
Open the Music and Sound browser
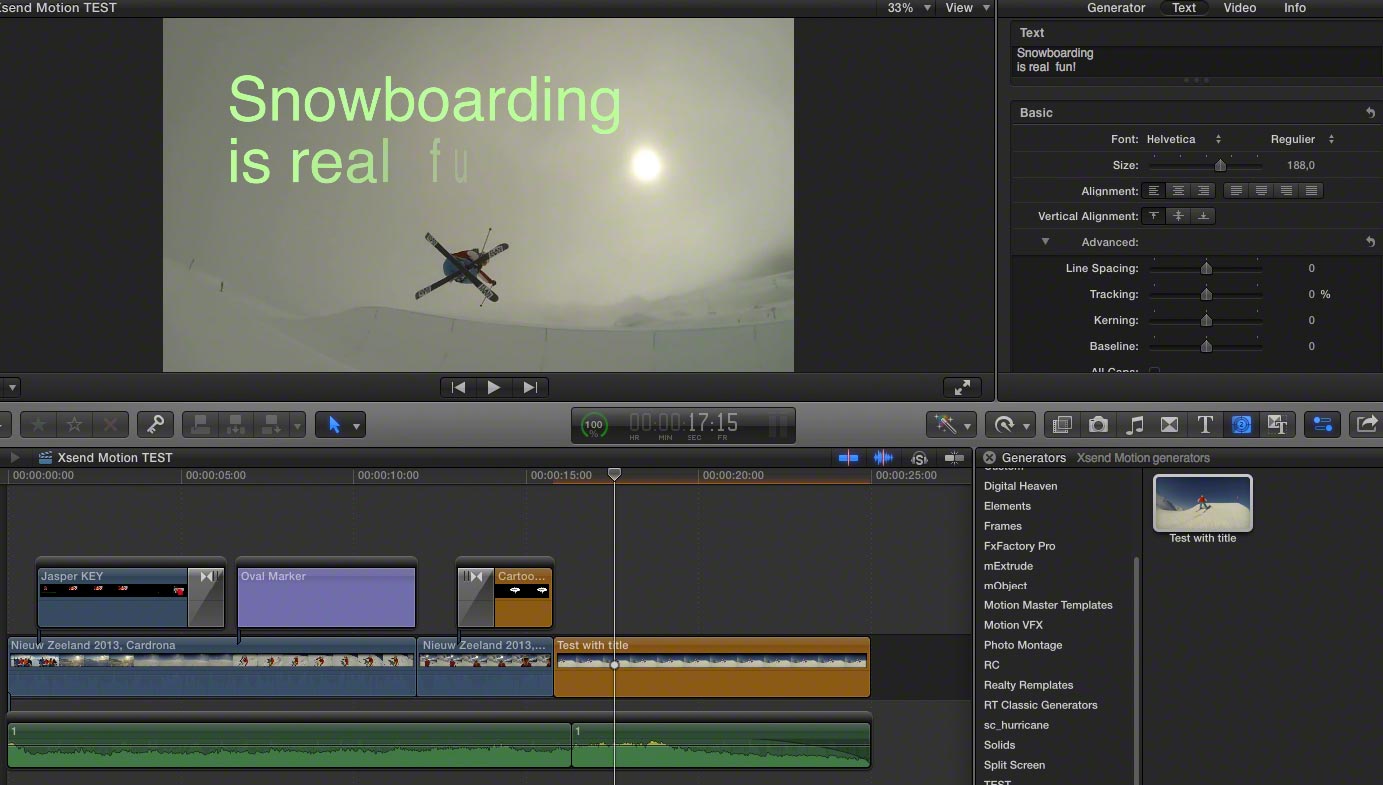[x=1134, y=425]
